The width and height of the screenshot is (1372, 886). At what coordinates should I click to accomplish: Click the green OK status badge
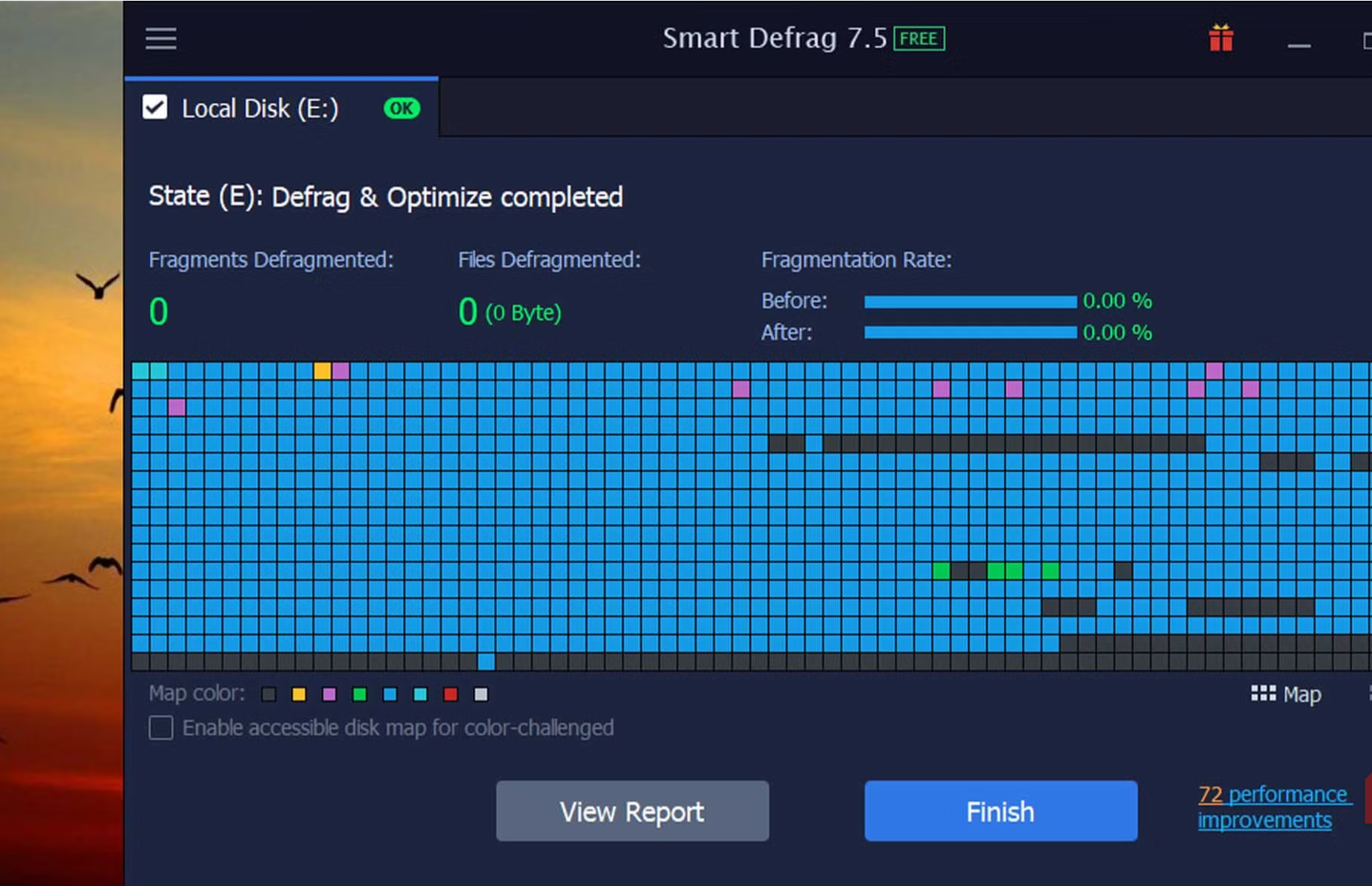(x=401, y=108)
